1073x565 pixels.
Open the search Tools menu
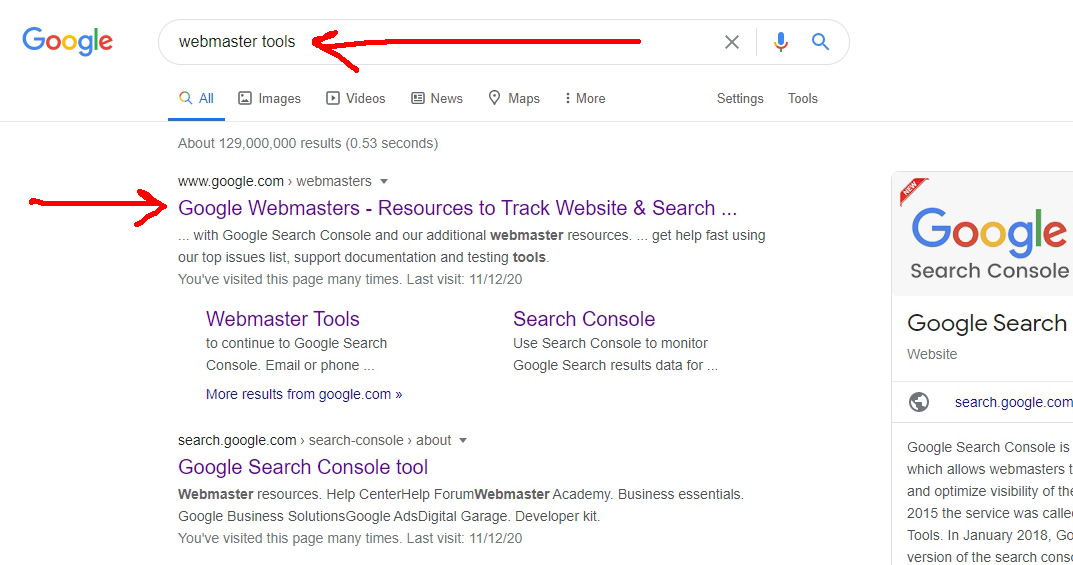[802, 98]
